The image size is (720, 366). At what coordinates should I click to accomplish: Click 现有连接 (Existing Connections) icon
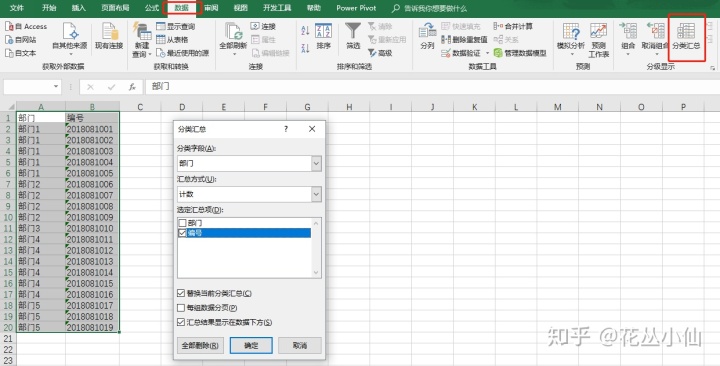109,31
